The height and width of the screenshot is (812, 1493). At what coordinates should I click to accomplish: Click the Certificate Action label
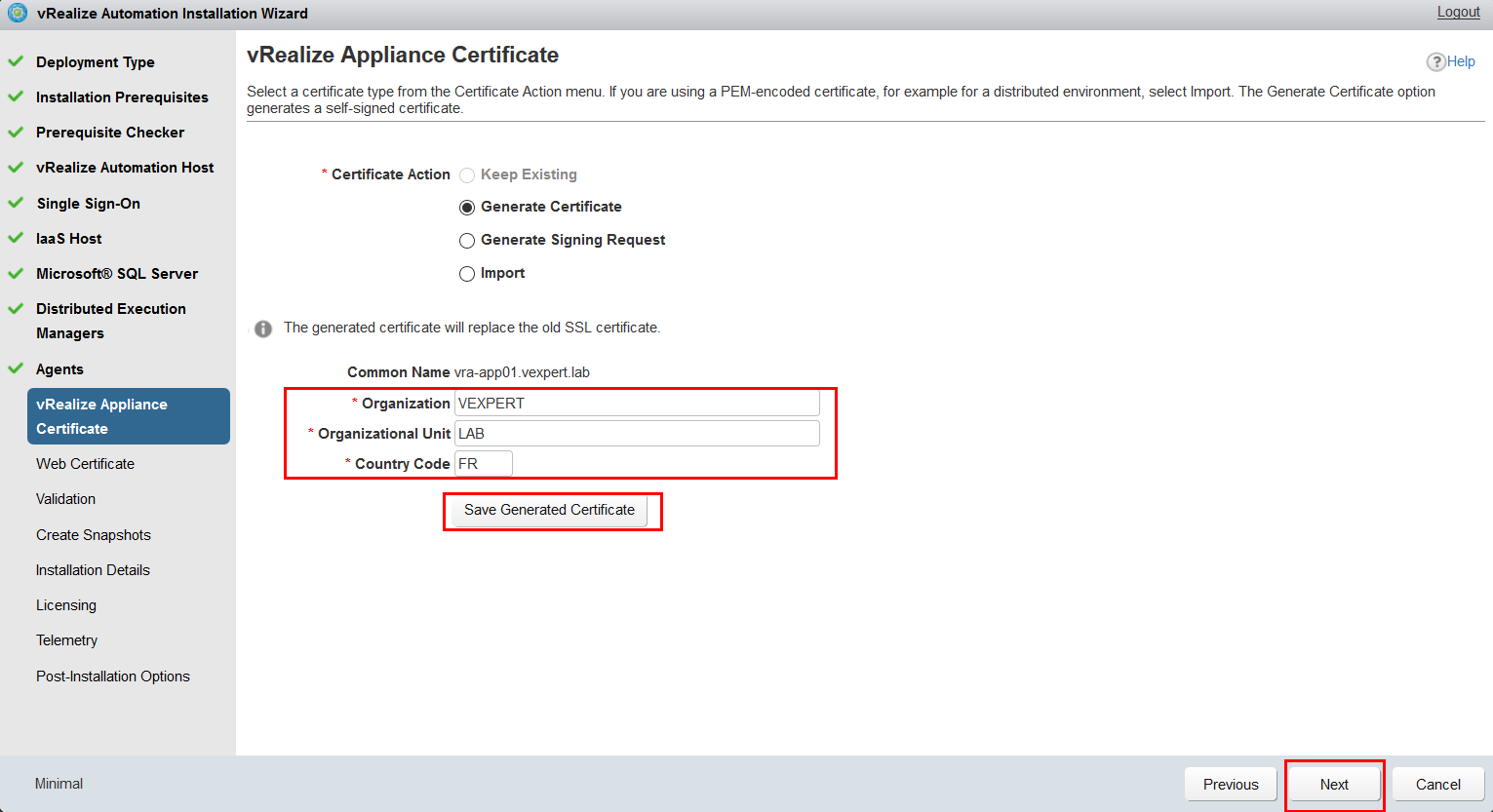(391, 174)
